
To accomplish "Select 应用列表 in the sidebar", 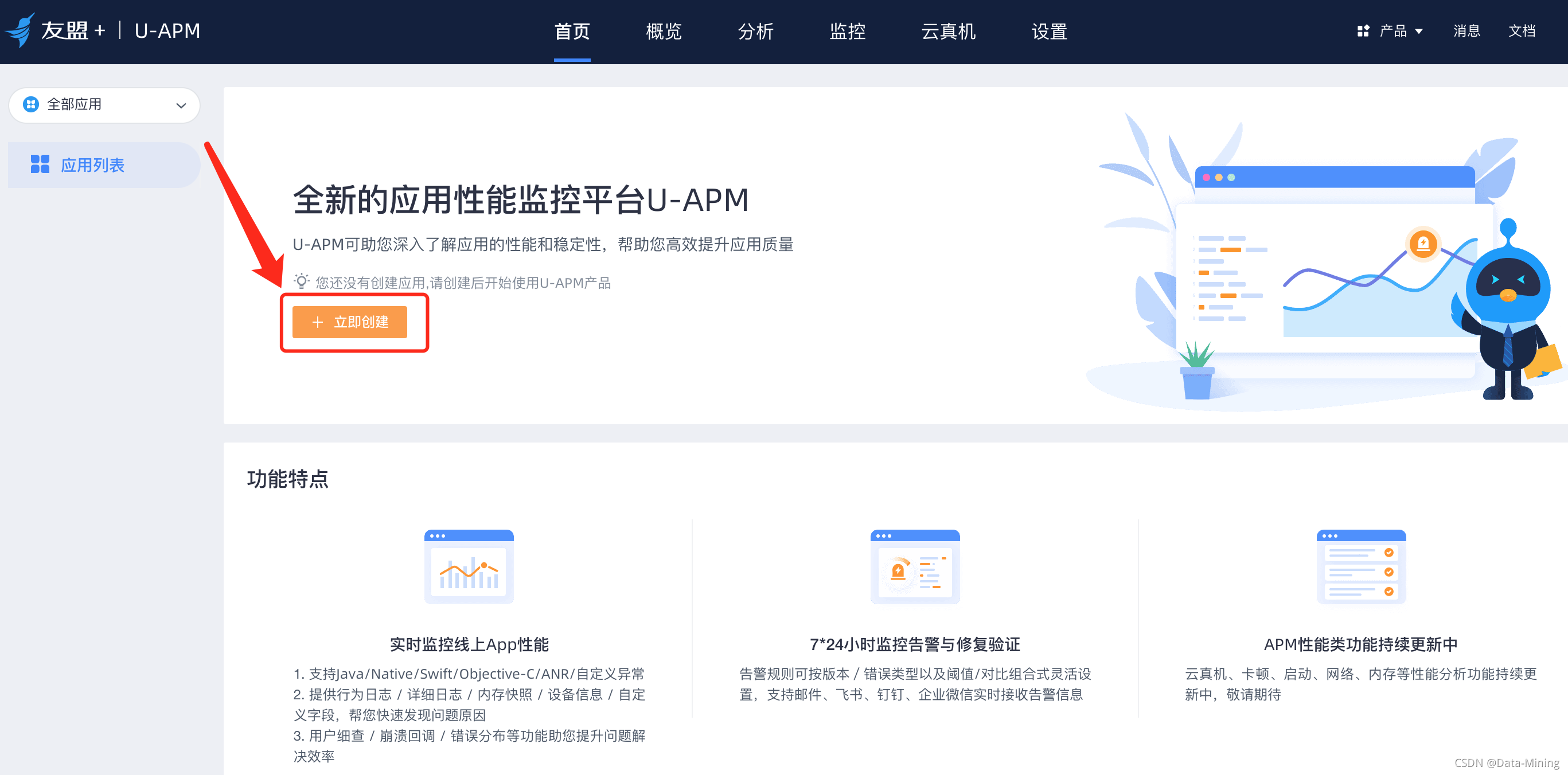I will click(x=92, y=165).
